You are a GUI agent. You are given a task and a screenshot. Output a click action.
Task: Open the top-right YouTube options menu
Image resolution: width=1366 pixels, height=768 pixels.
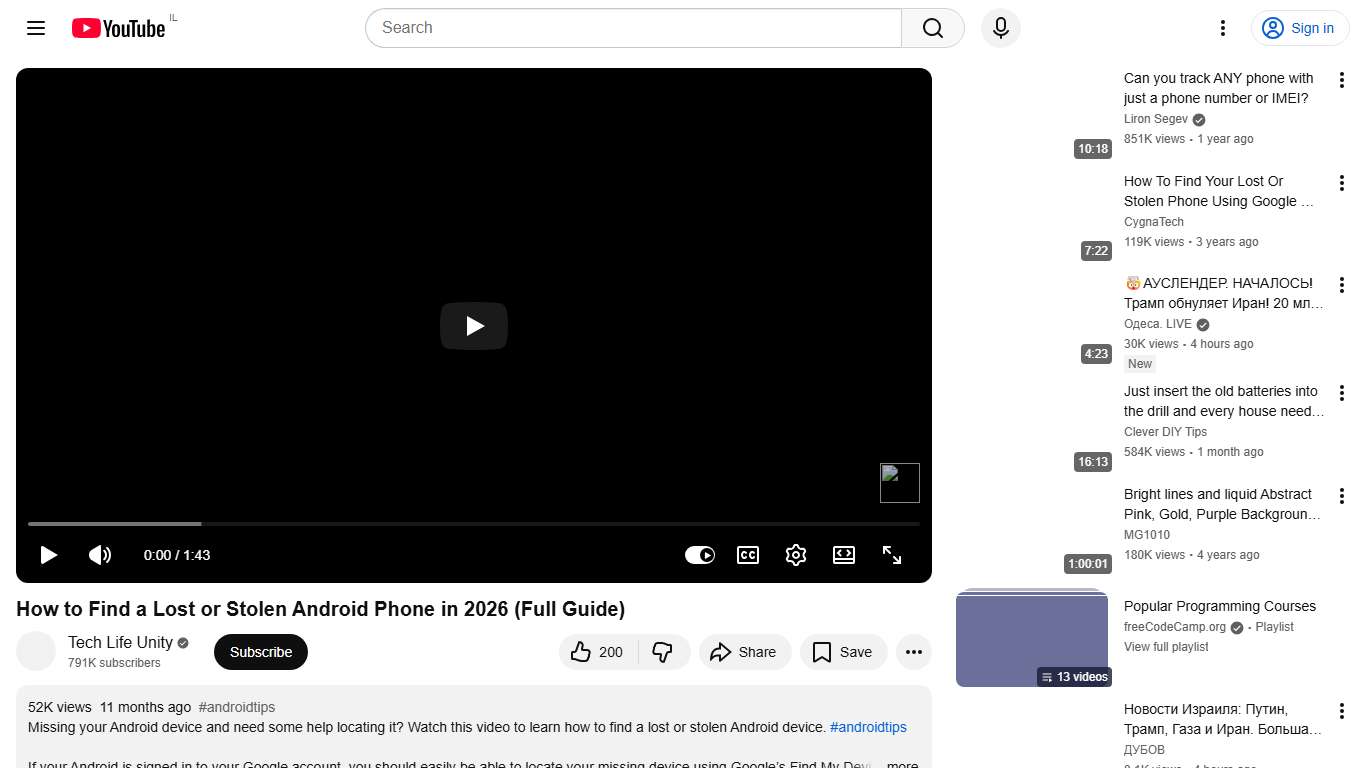pos(1222,28)
